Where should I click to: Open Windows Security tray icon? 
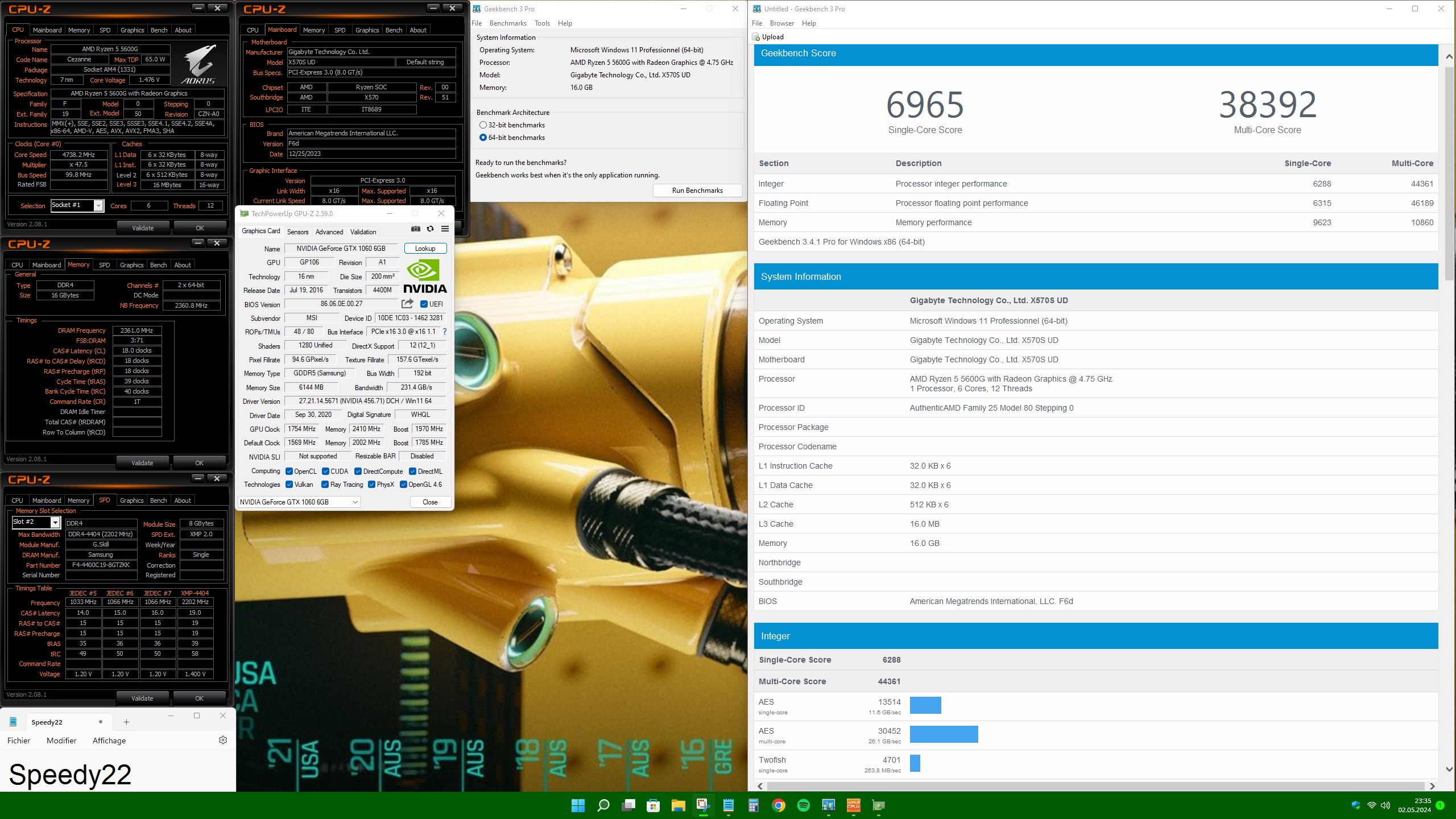coord(1356,805)
